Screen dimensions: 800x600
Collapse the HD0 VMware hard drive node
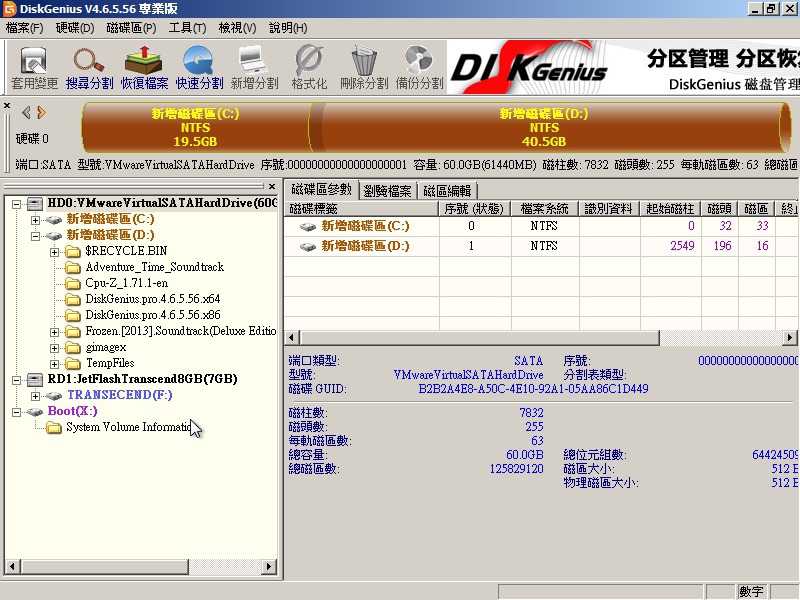click(18, 203)
